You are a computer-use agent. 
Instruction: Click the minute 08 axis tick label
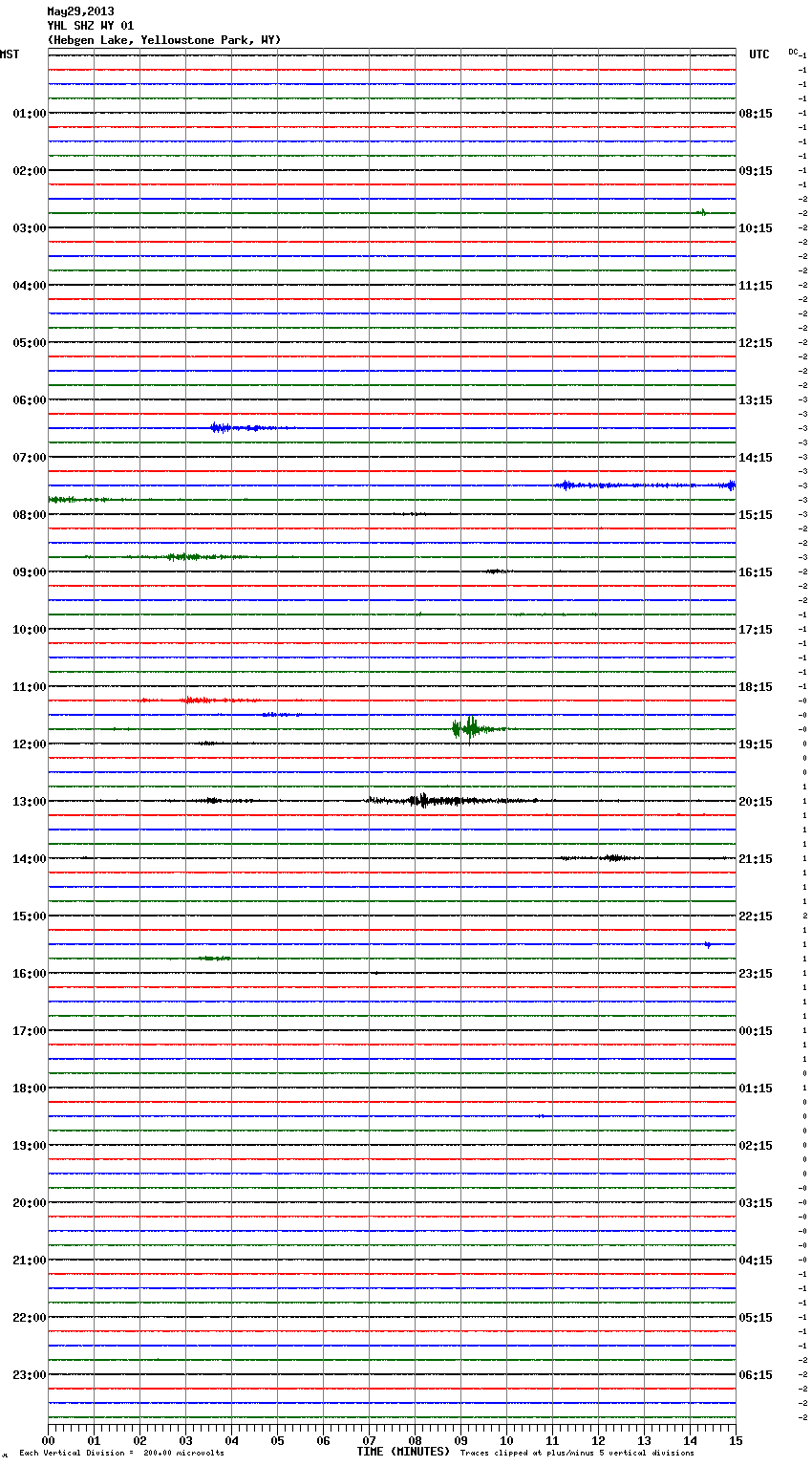(x=415, y=1440)
